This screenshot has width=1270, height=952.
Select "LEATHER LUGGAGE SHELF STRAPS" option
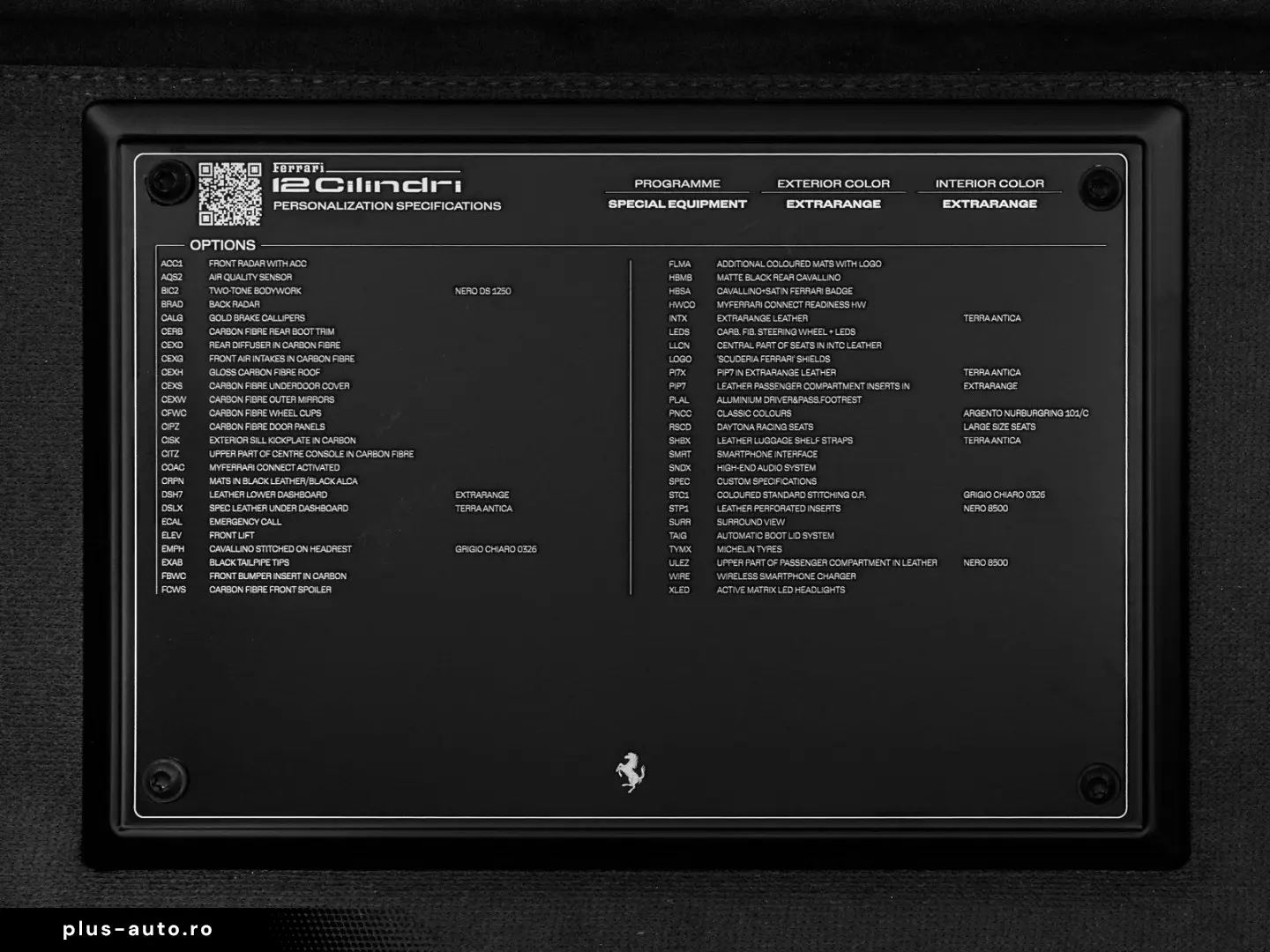point(785,441)
